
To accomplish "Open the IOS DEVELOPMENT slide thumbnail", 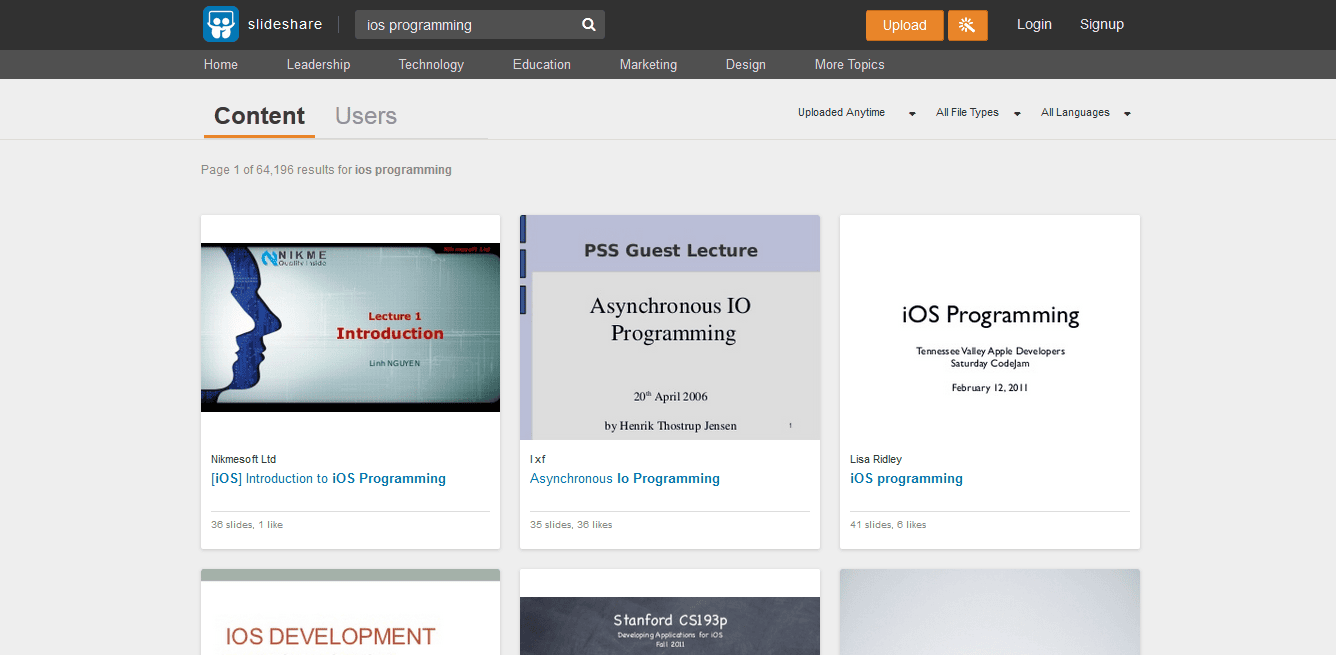I will (350, 612).
